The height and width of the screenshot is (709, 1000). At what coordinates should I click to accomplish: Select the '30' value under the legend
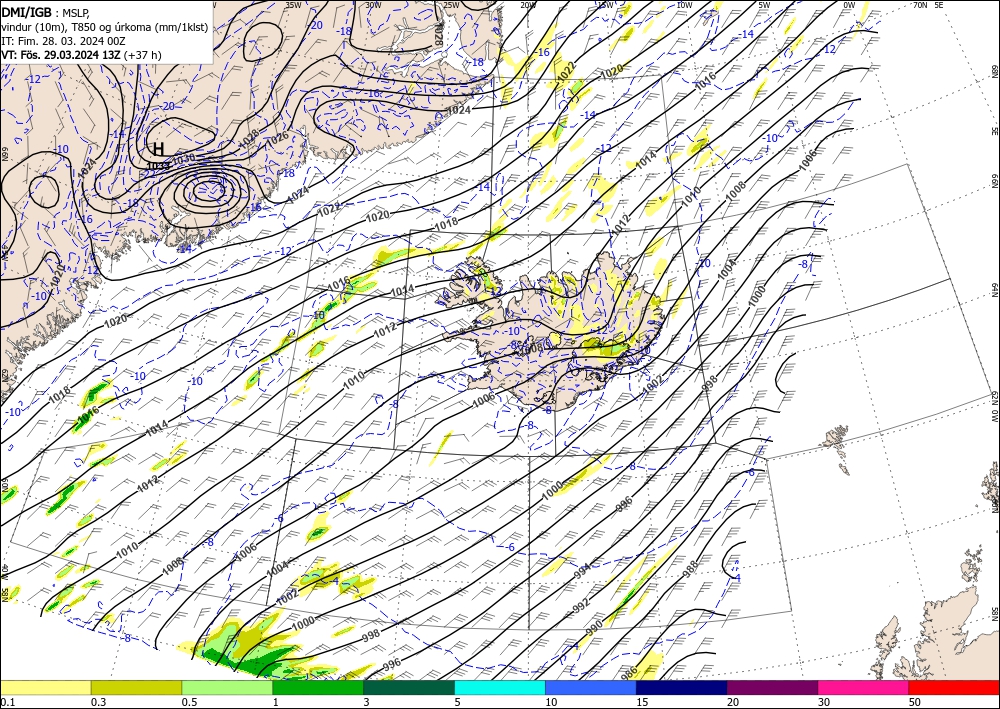(823, 702)
